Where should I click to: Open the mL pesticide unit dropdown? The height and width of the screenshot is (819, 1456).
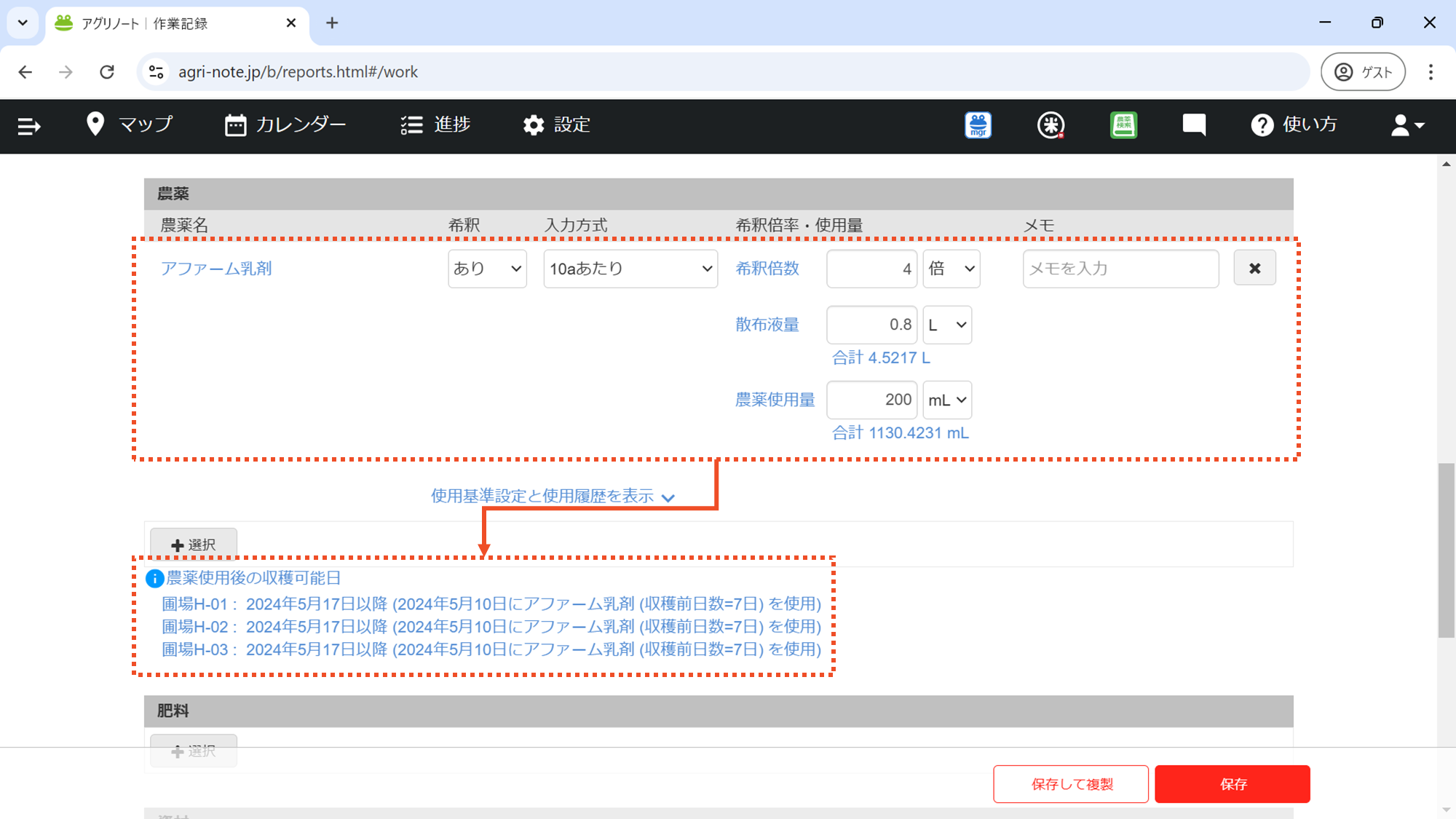[x=947, y=400]
